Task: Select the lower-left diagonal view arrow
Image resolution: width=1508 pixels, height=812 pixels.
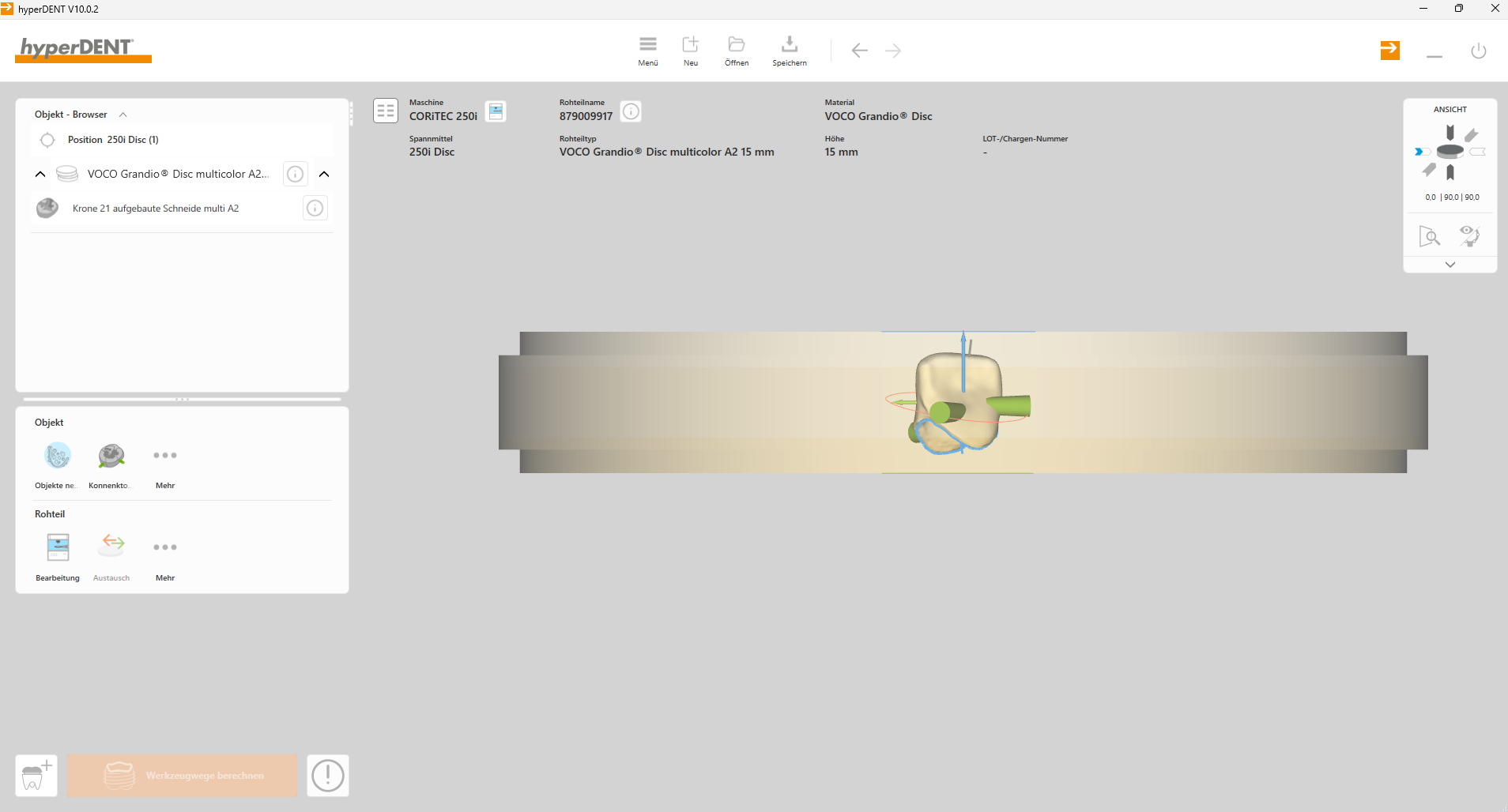Action: coord(1429,169)
